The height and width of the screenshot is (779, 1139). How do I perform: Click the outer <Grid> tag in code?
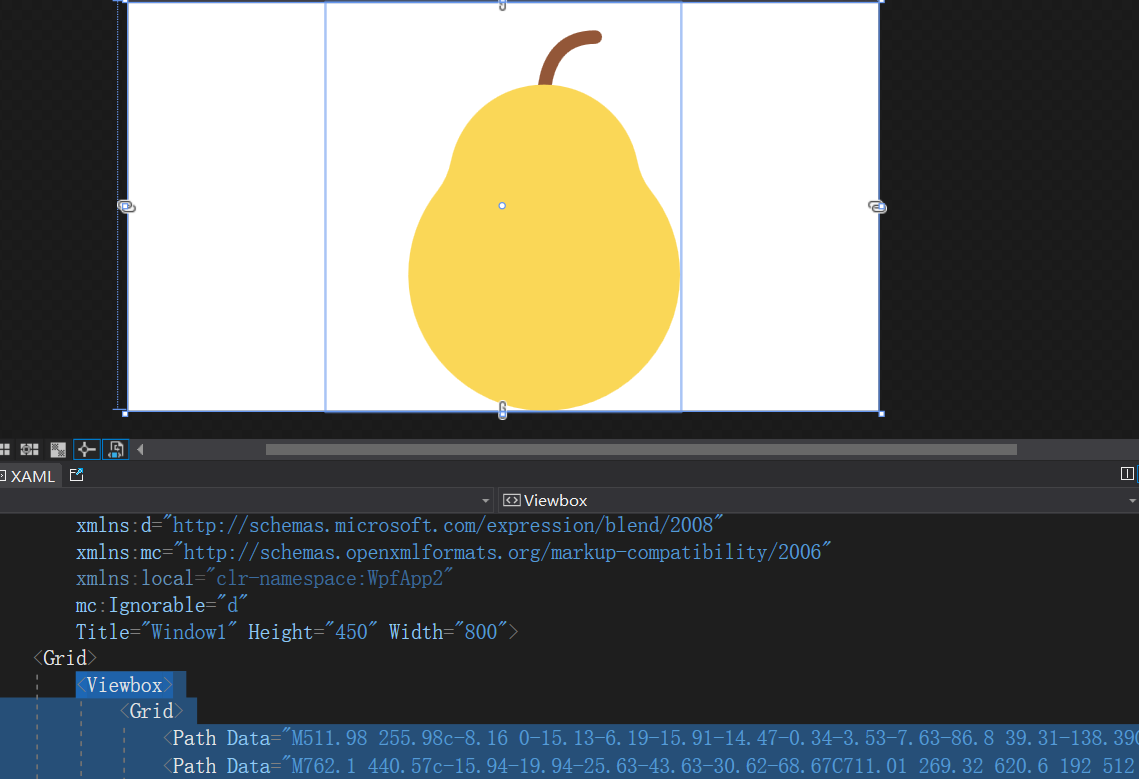point(65,658)
